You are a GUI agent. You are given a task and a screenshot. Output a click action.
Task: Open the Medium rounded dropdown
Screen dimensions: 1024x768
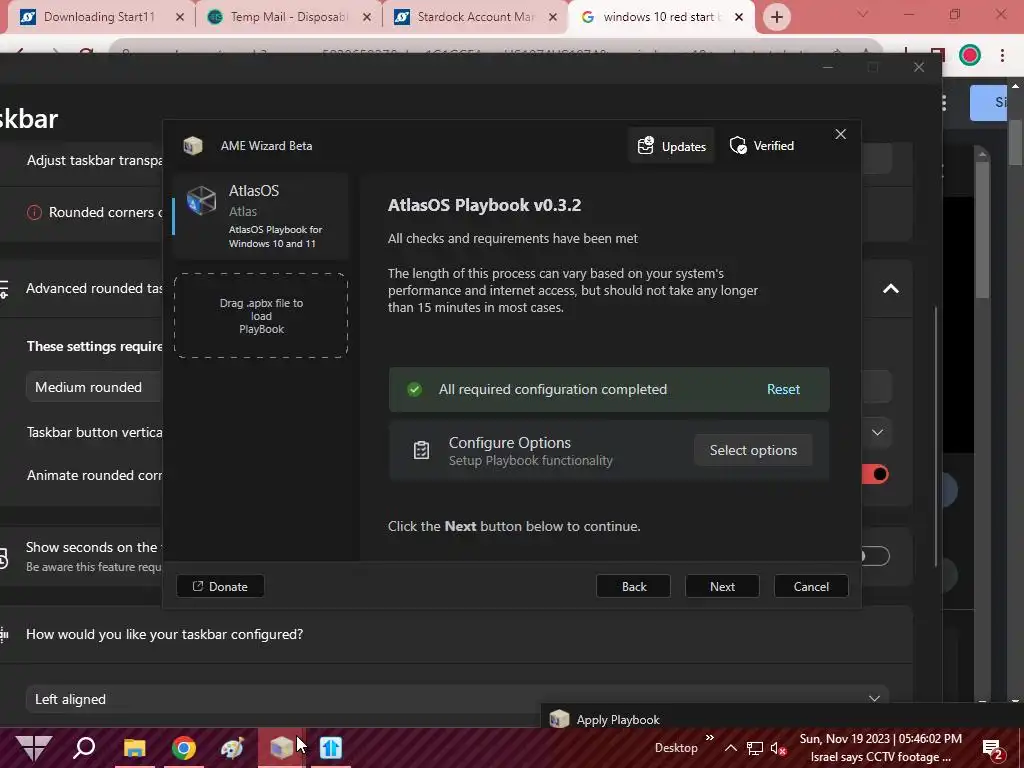coord(95,387)
